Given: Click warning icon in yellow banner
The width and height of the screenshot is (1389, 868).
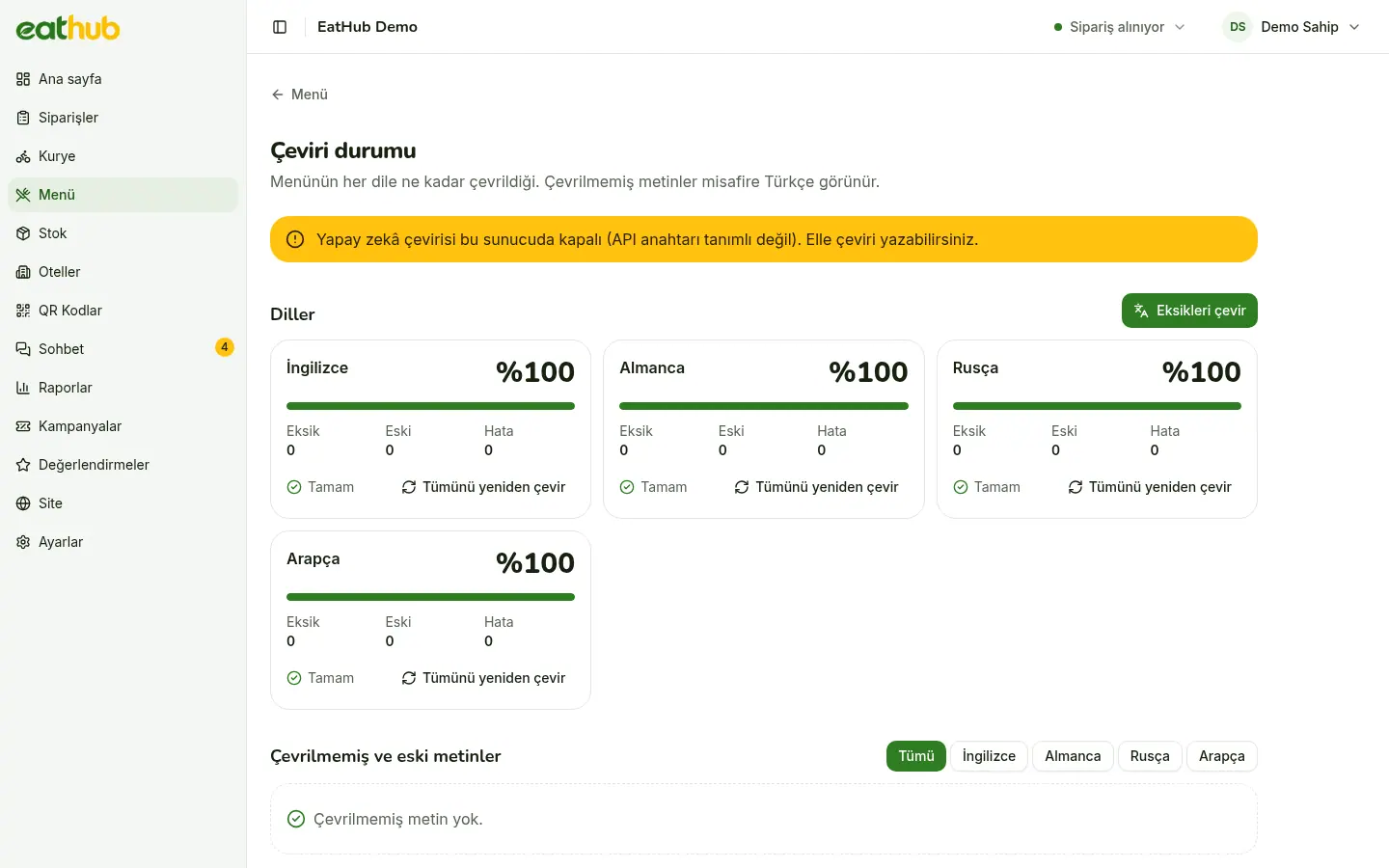Looking at the screenshot, I should [295, 239].
